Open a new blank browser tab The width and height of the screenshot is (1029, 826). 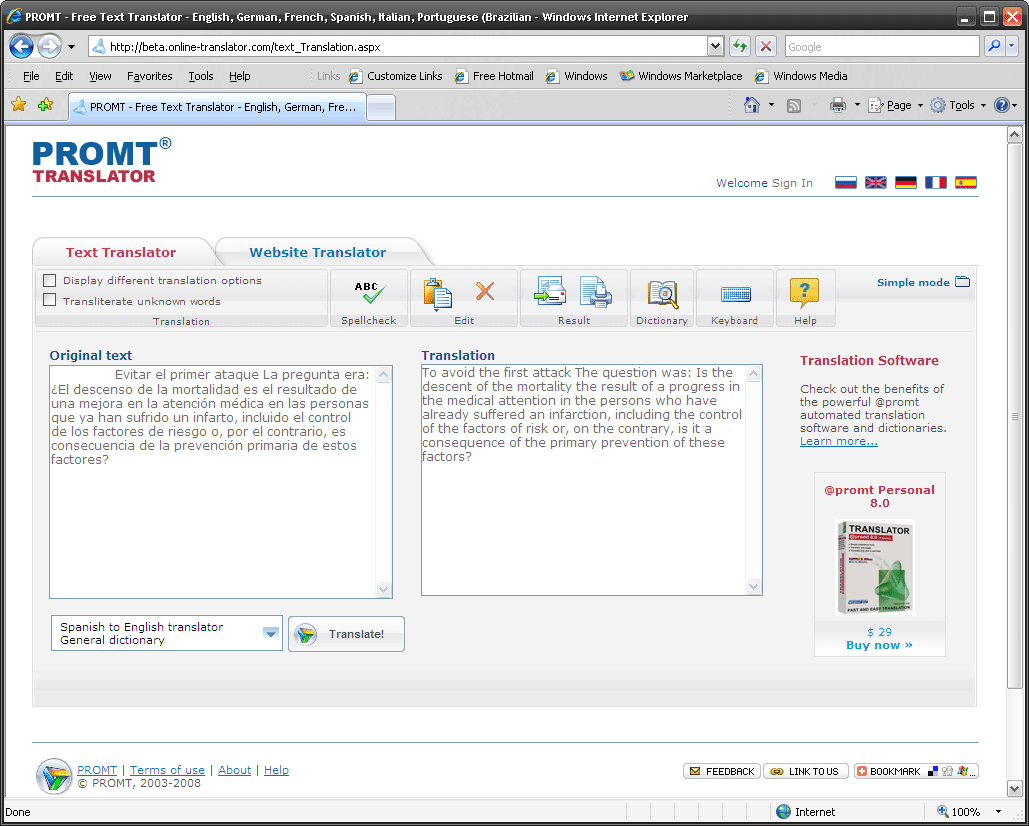pos(381,107)
